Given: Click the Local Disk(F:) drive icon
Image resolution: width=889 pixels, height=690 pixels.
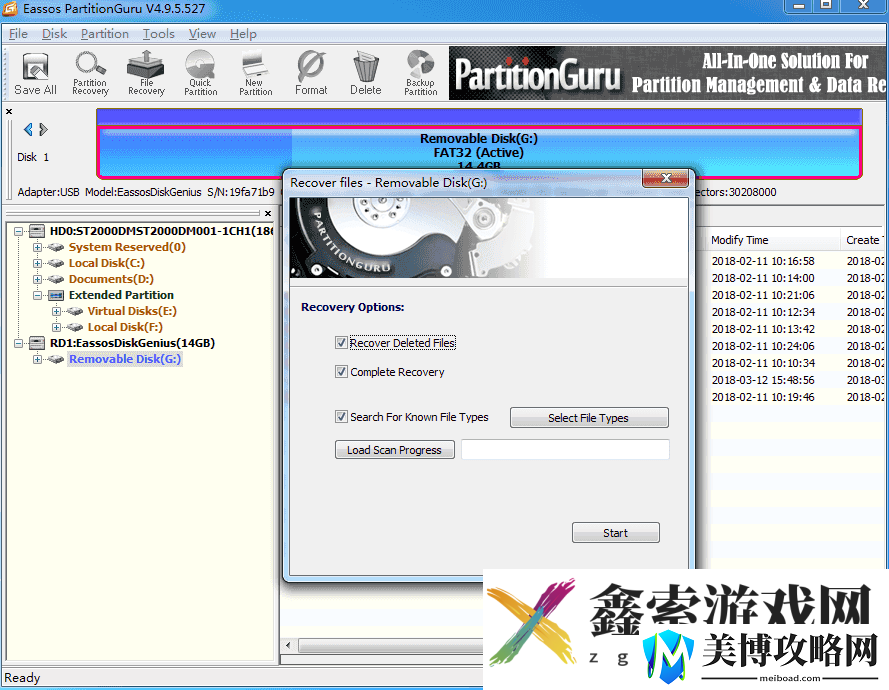Looking at the screenshot, I should pyautogui.click(x=75, y=327).
